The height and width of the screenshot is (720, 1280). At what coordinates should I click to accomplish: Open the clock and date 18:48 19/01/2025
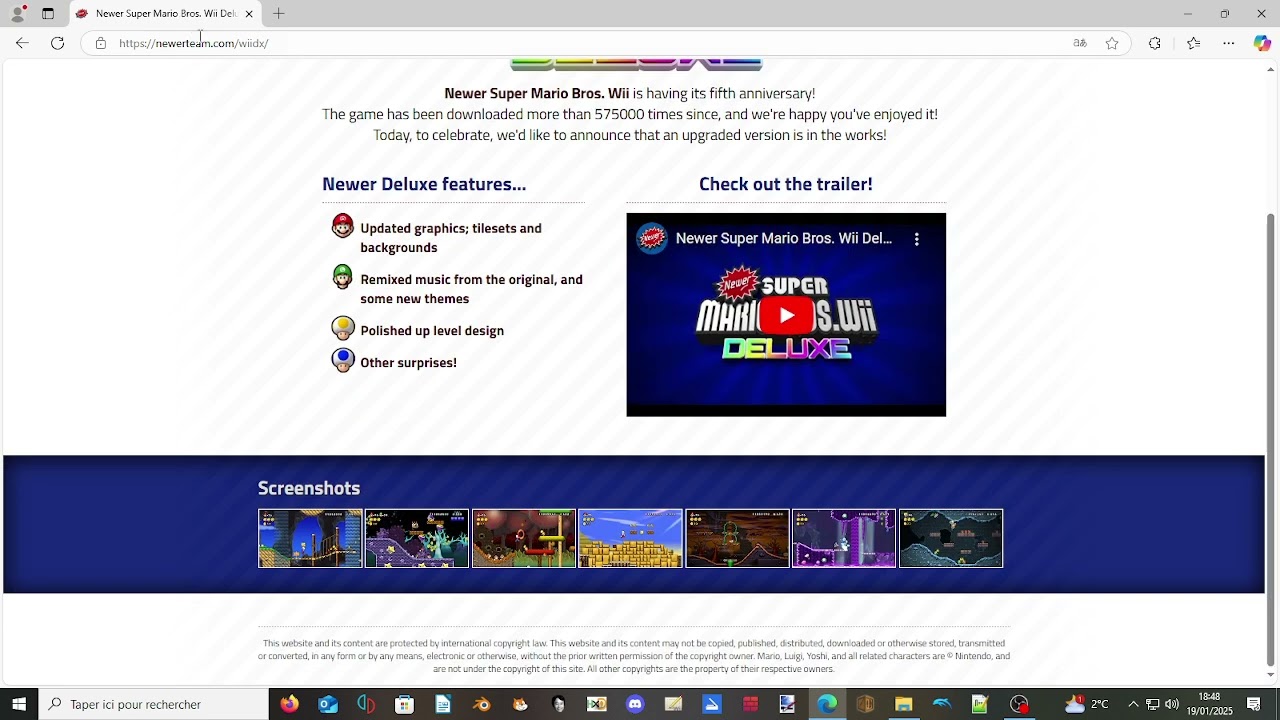click(x=1209, y=704)
